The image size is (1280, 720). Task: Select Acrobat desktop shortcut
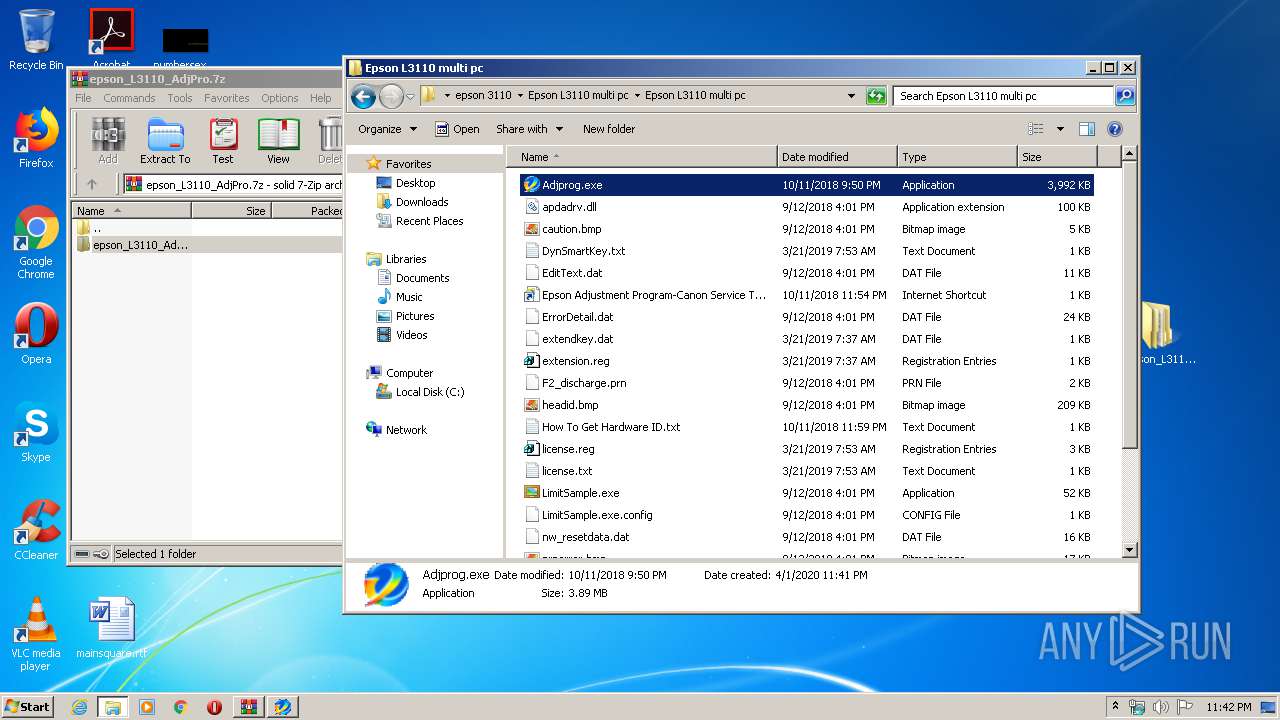(x=111, y=38)
